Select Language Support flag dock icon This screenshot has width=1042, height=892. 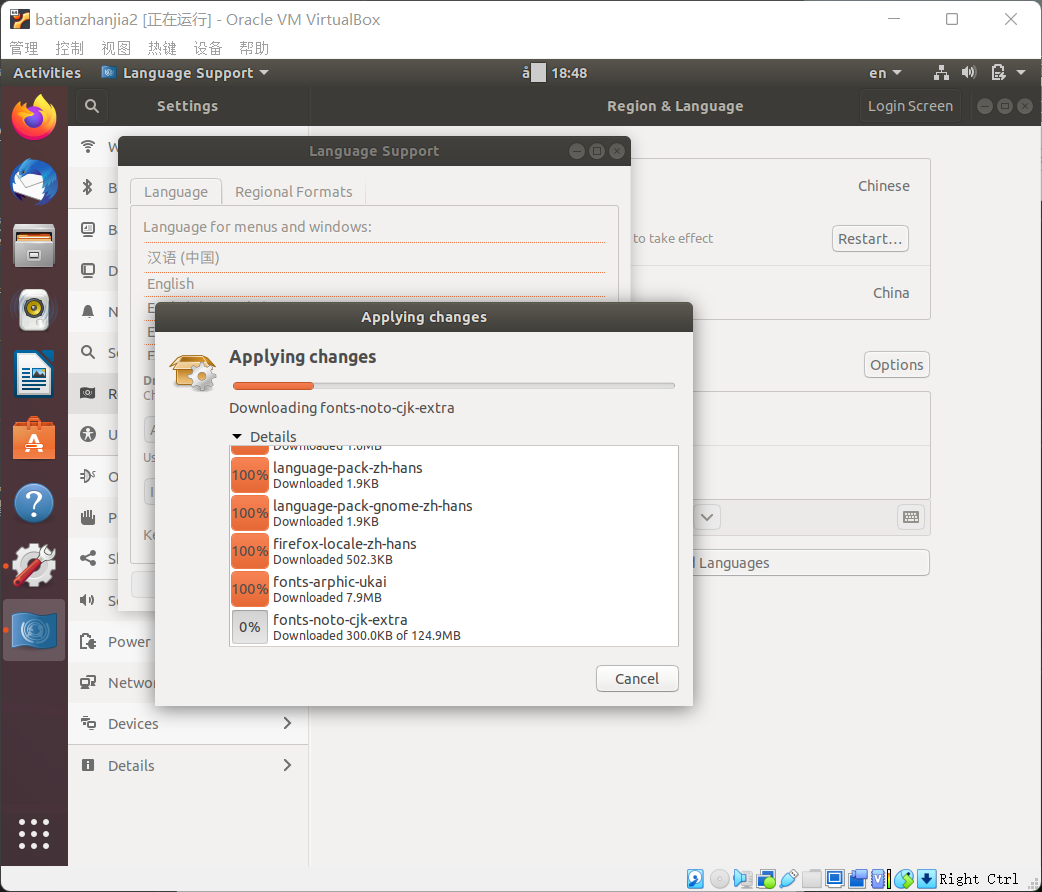coord(34,630)
